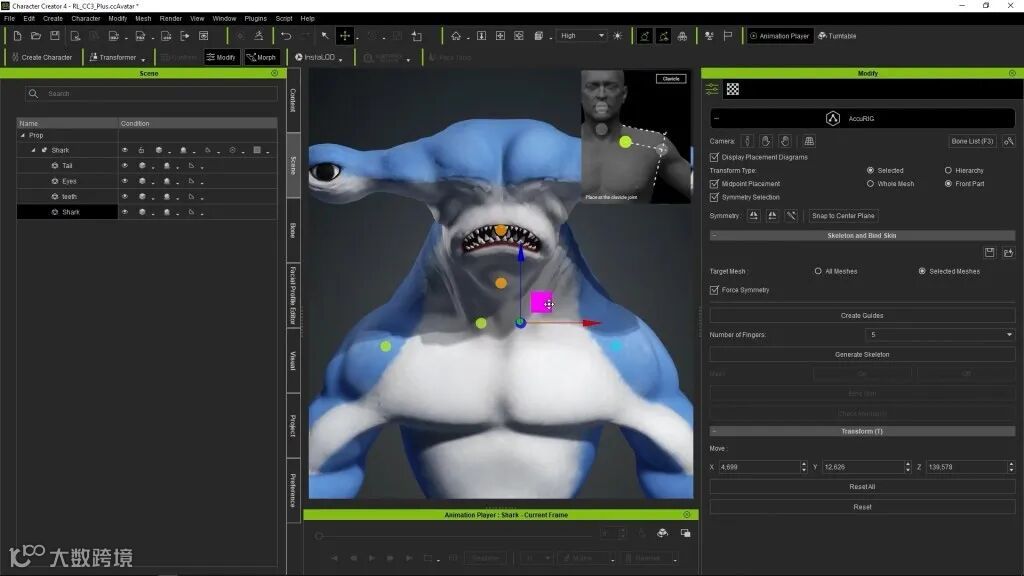Open the File menu
Screen dimensions: 1024x576
coord(9,18)
